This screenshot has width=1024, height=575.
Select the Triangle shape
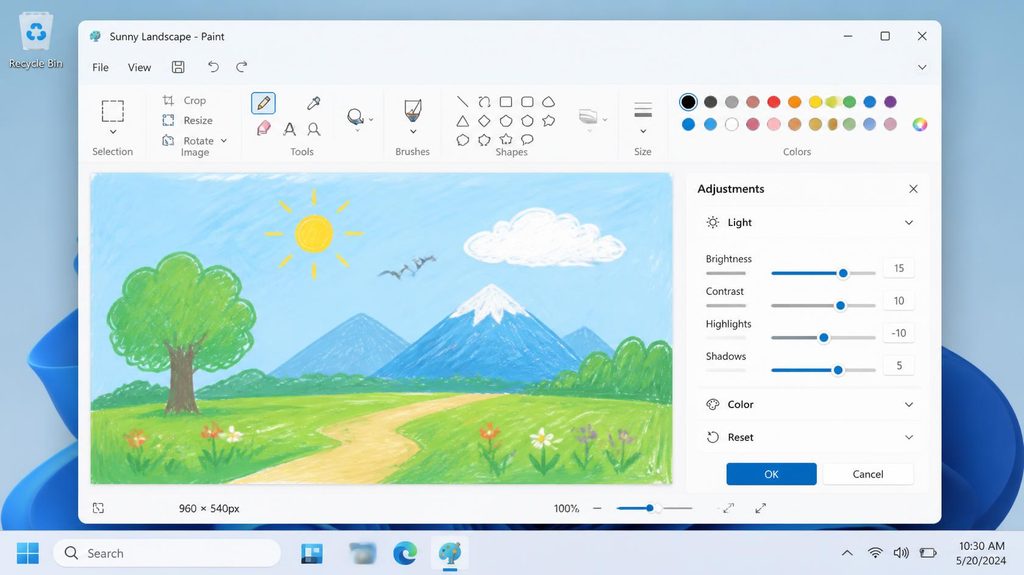tap(462, 121)
